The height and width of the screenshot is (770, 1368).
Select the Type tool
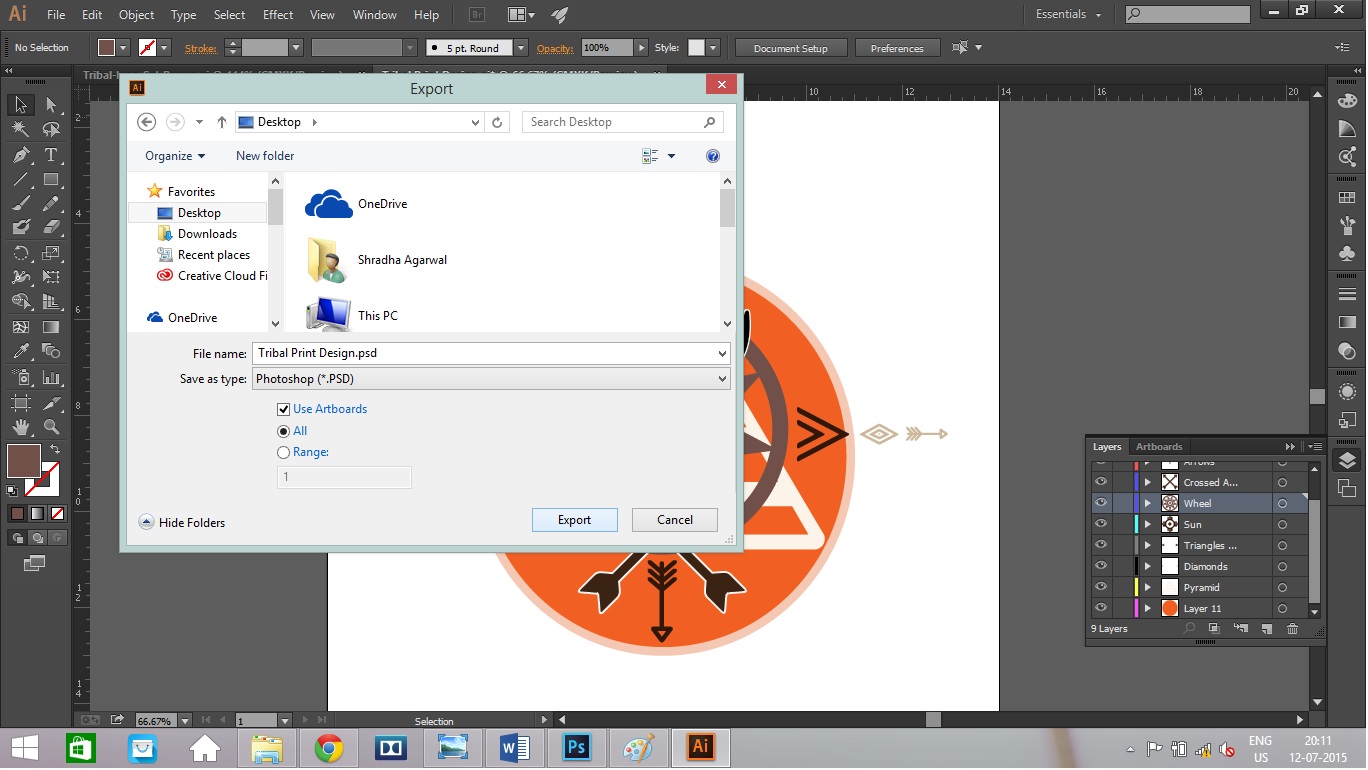pos(51,155)
